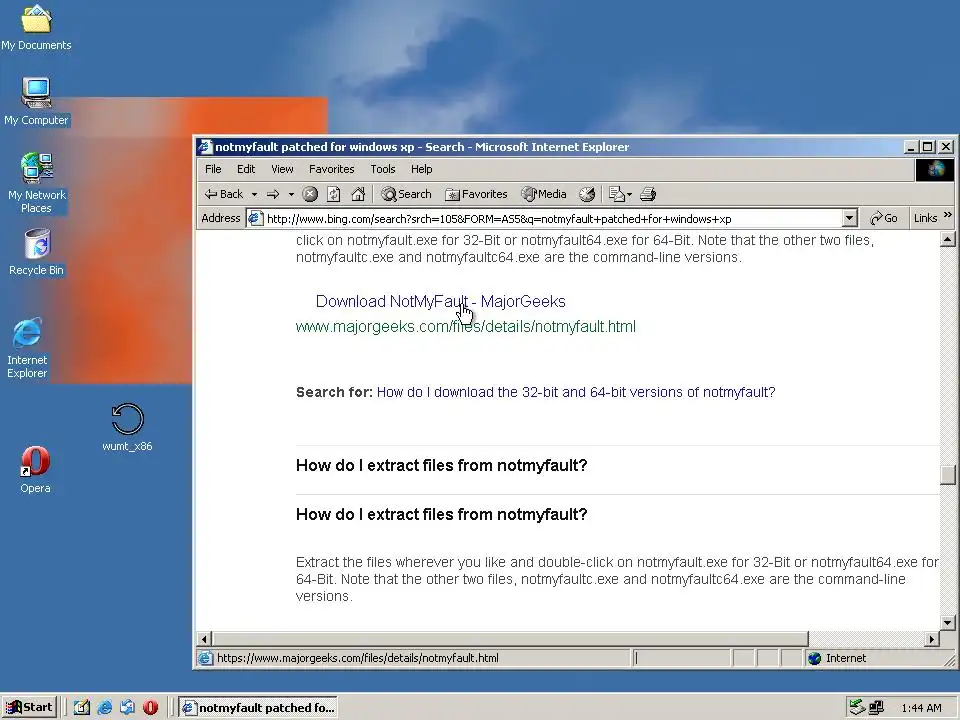The image size is (960, 720).
Task: Click the vertical scrollbar thumb
Action: click(947, 474)
